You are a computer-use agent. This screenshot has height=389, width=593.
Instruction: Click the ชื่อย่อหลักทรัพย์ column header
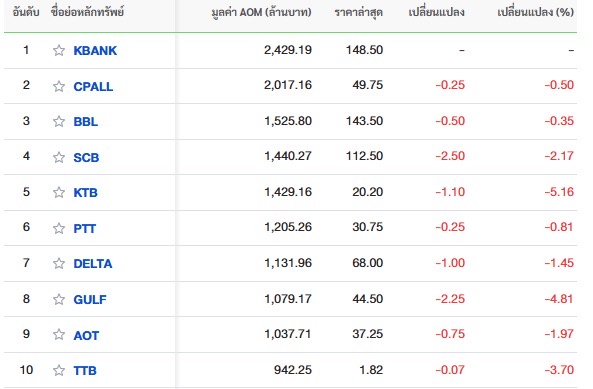pyautogui.click(x=87, y=12)
